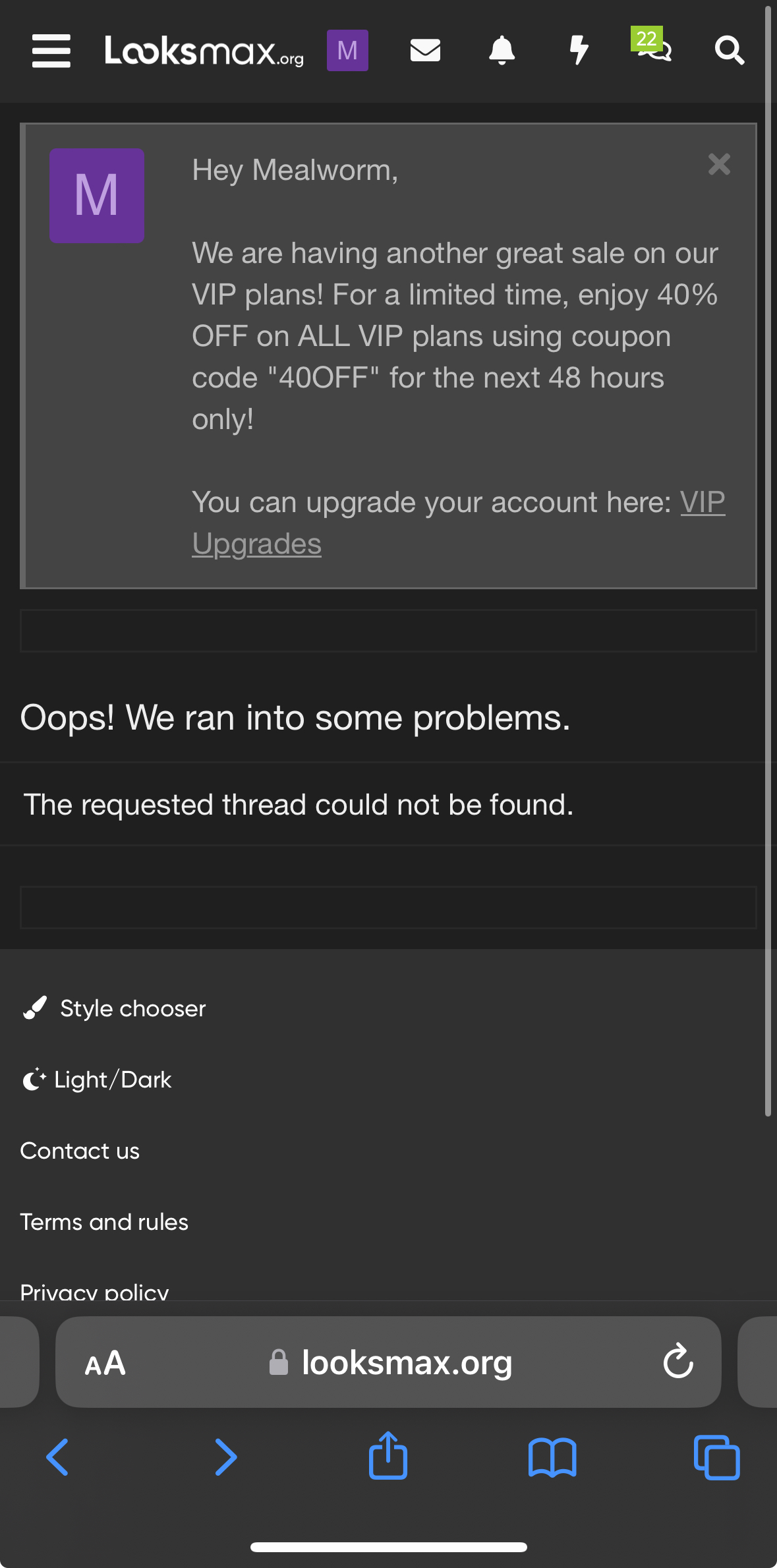Image resolution: width=777 pixels, height=1568 pixels.
Task: Open the Contact us page
Action: pos(80,1151)
